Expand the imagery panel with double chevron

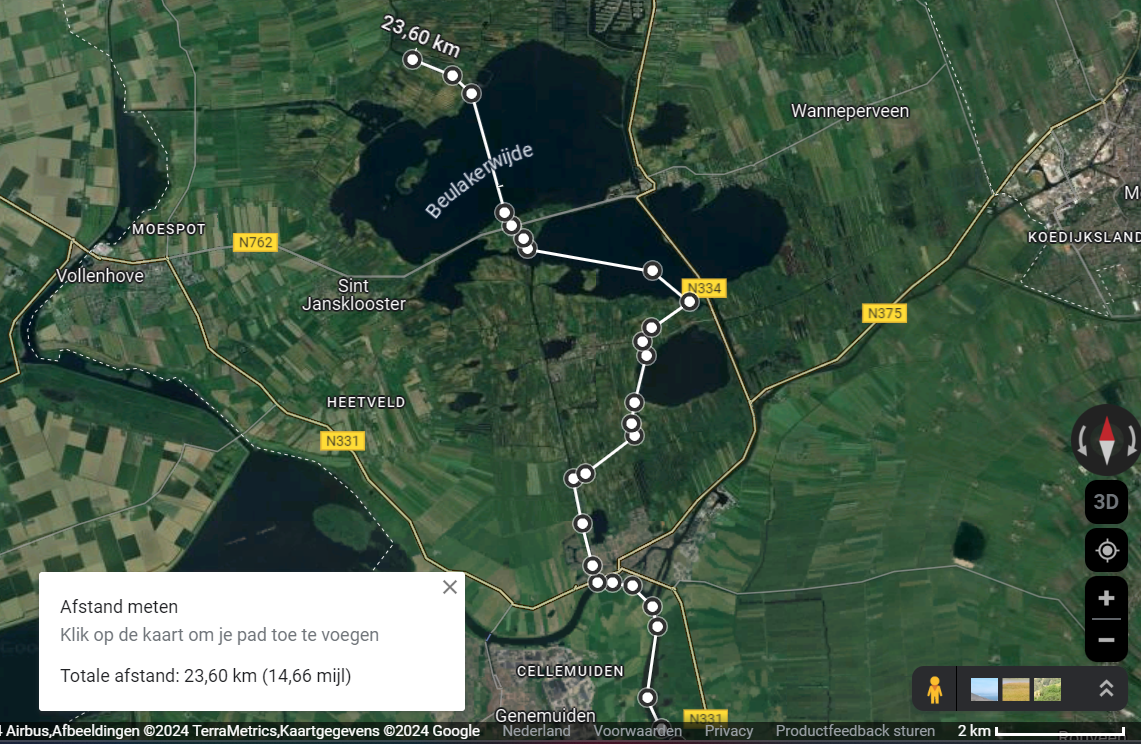(1106, 689)
